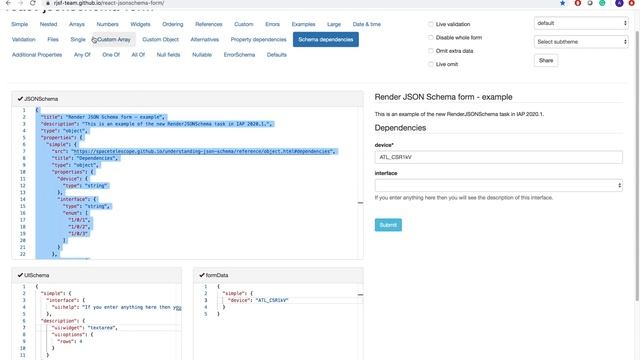This screenshot has height=360, width=640.
Task: Click the device text input field
Action: click(x=498, y=157)
